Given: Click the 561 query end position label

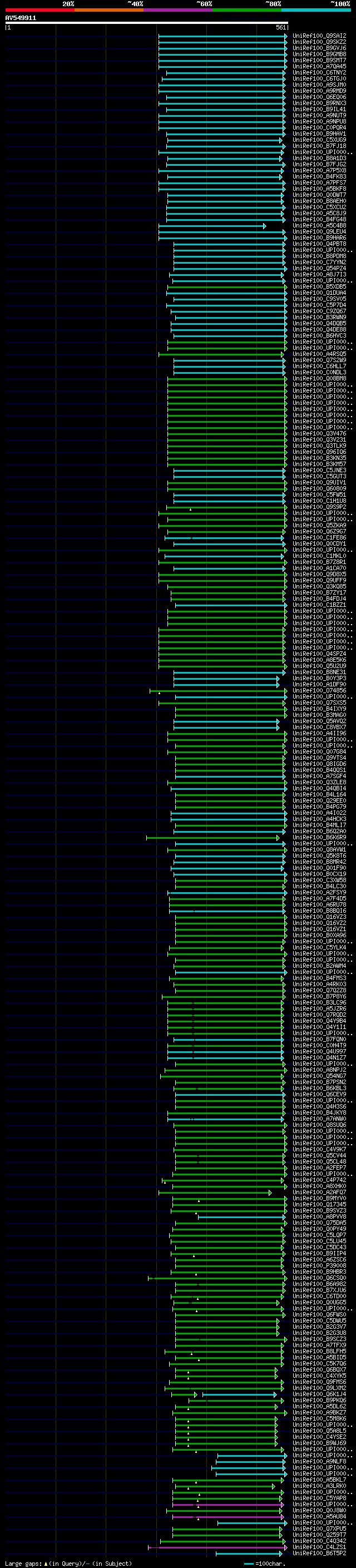Looking at the screenshot, I should pyautogui.click(x=280, y=28).
